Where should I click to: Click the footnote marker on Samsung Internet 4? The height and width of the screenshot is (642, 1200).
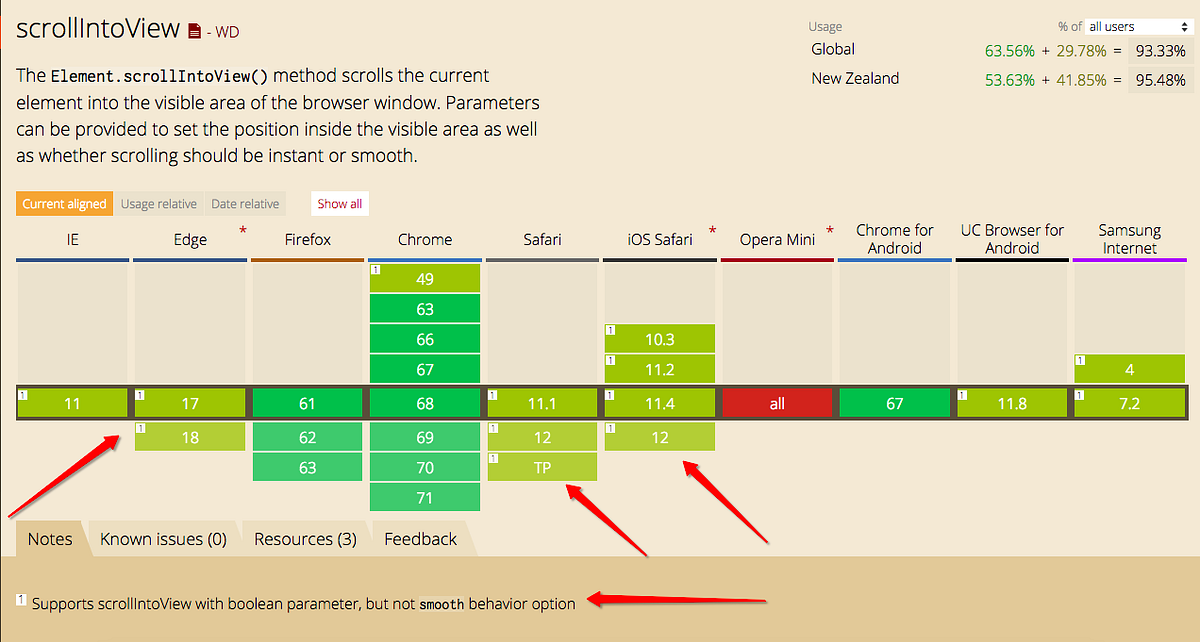point(1078,360)
